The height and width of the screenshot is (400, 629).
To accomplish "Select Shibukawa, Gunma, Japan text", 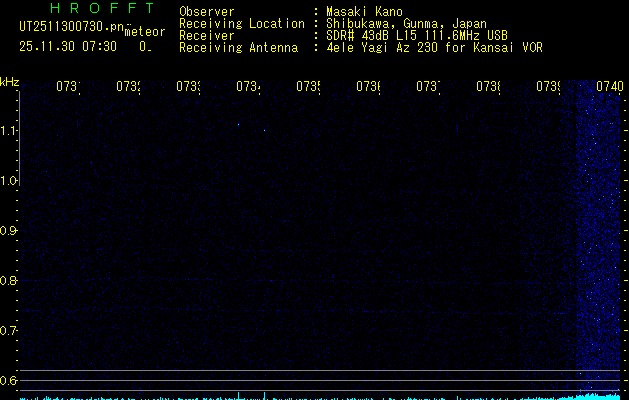I will [x=406, y=24].
